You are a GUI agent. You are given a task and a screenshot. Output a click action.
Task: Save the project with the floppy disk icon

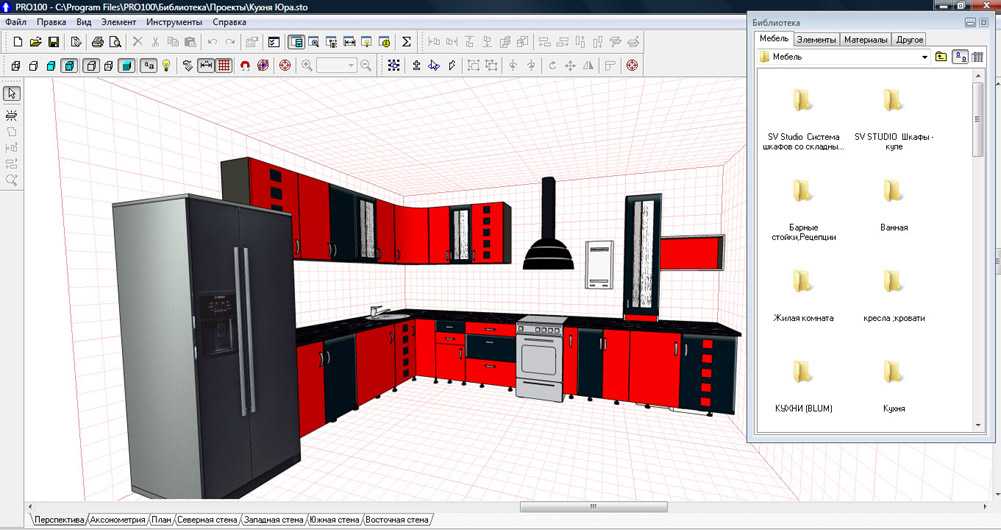point(54,42)
